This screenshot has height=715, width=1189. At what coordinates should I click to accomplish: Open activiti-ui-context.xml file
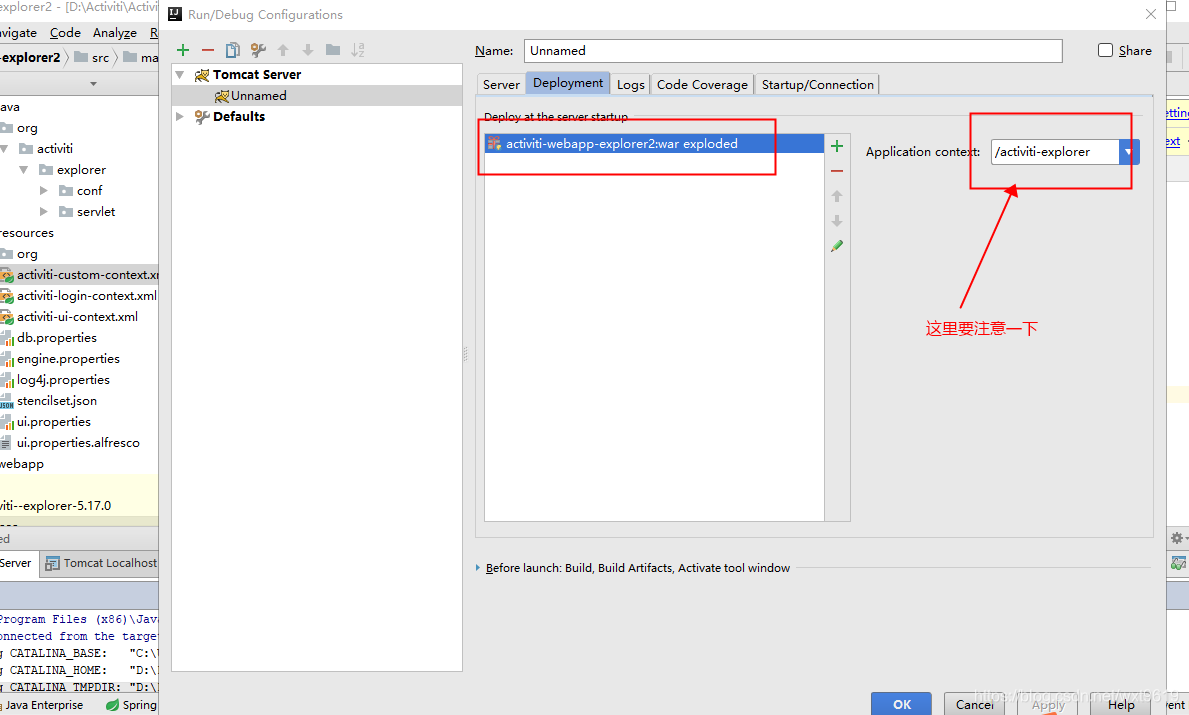69,316
